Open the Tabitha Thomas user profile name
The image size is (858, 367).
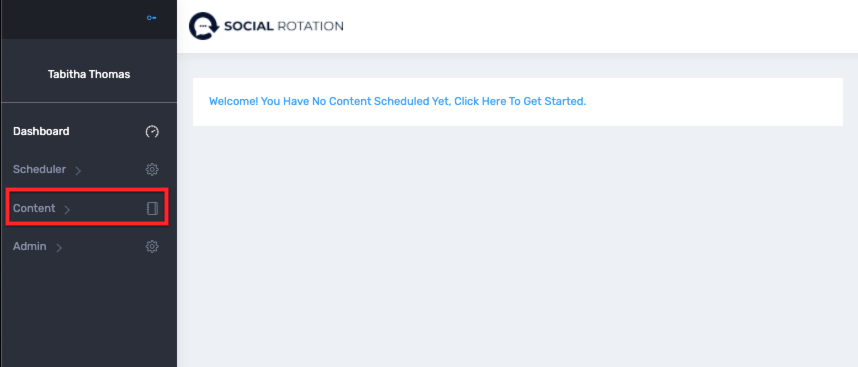[89, 74]
